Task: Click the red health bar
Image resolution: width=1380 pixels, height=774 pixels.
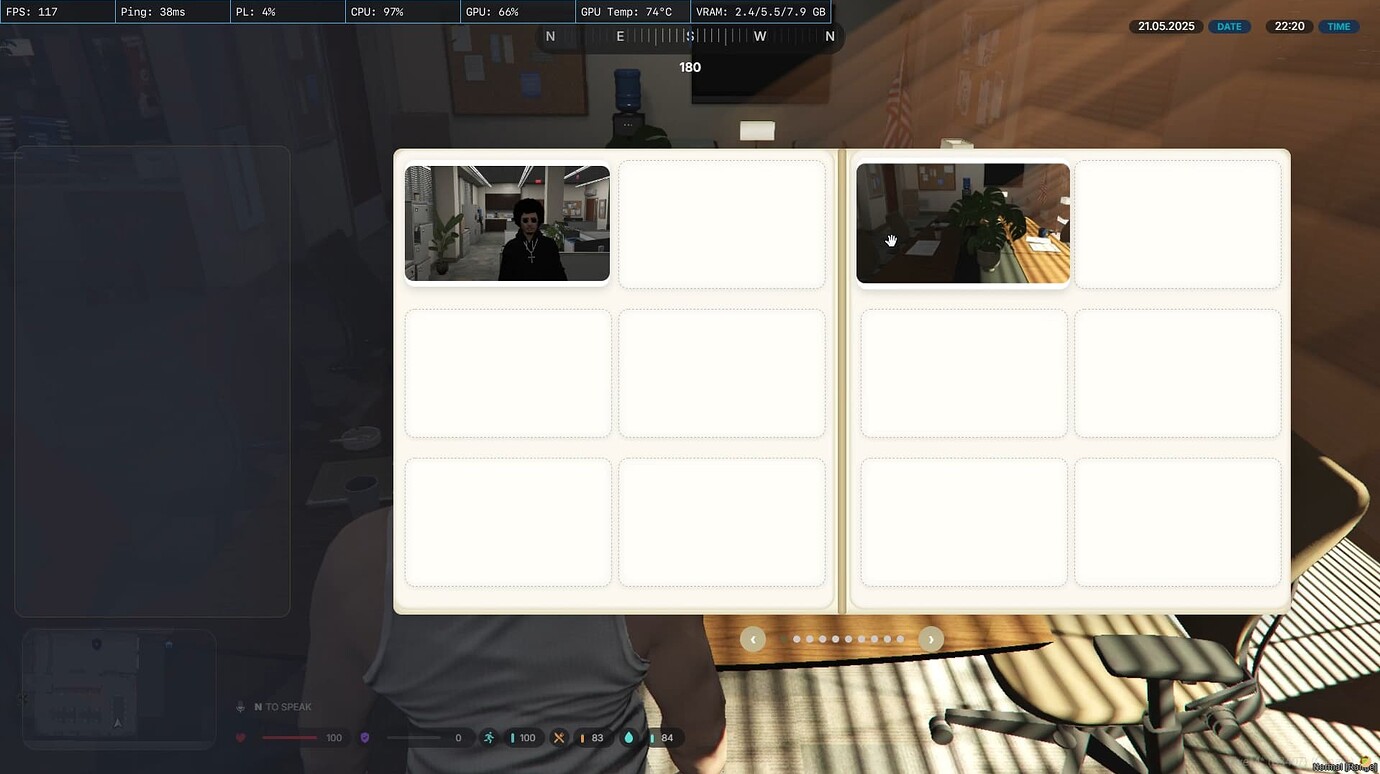Action: (289, 738)
